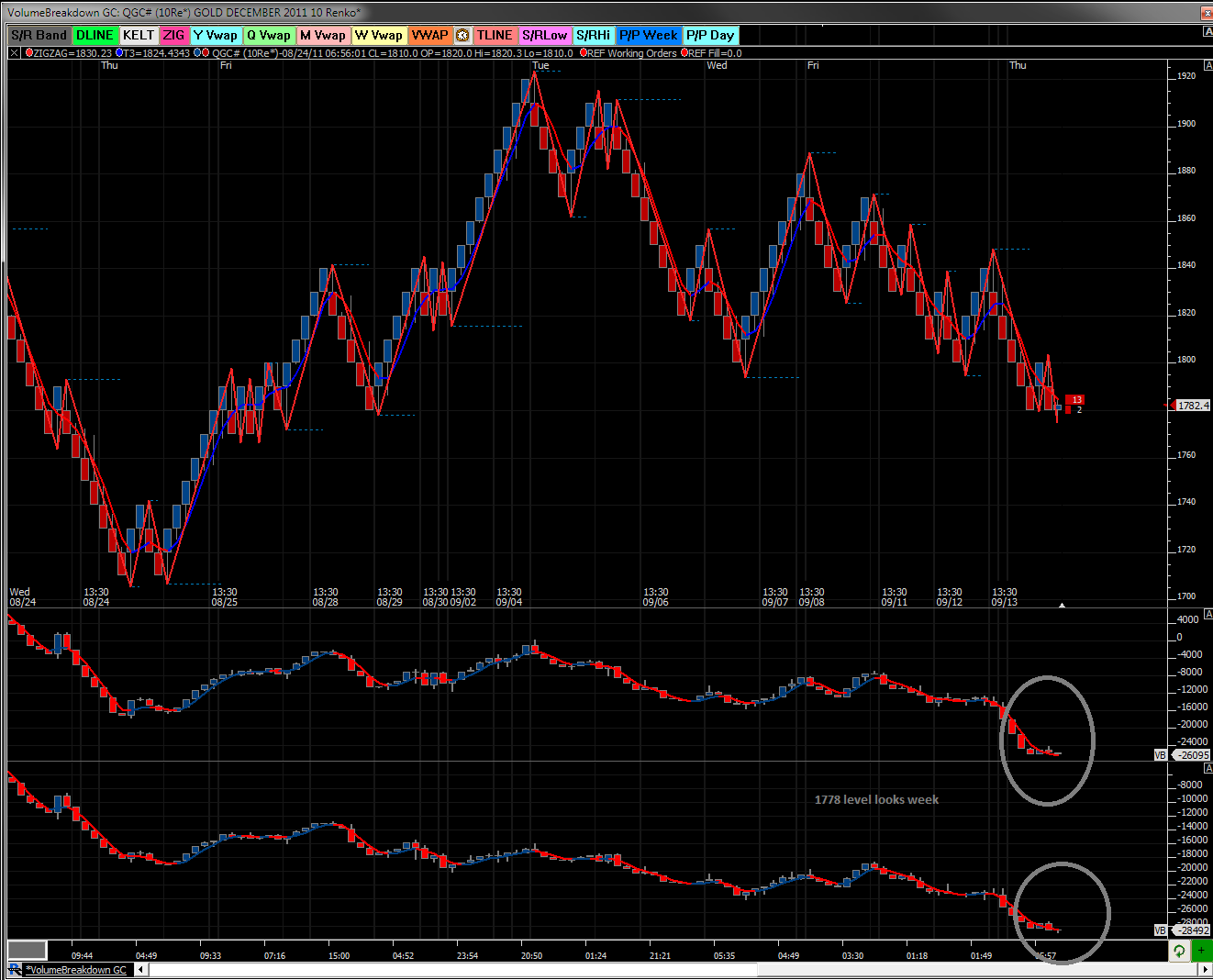Click the 09/06 date label on the axis
1213x980 pixels.
[x=655, y=602]
